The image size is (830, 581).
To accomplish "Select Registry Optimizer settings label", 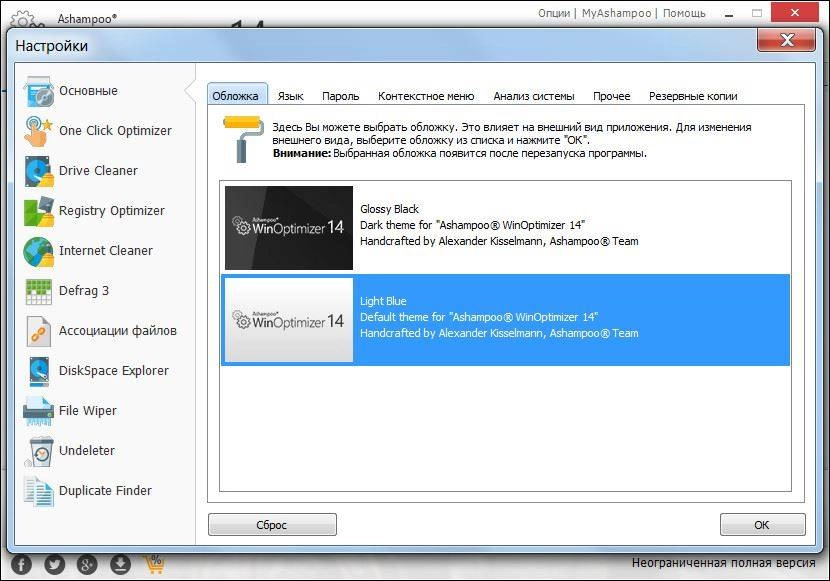I will point(112,211).
